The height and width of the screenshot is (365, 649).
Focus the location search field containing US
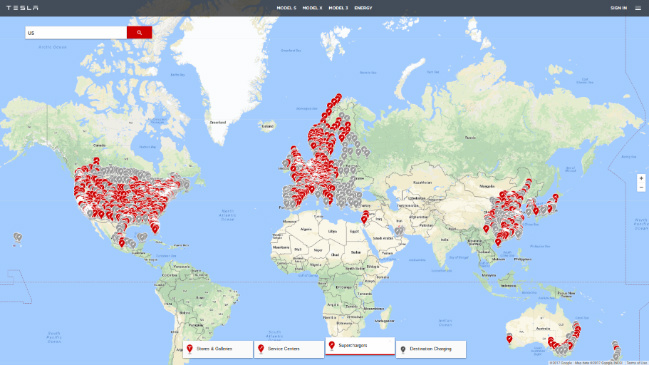coord(76,32)
